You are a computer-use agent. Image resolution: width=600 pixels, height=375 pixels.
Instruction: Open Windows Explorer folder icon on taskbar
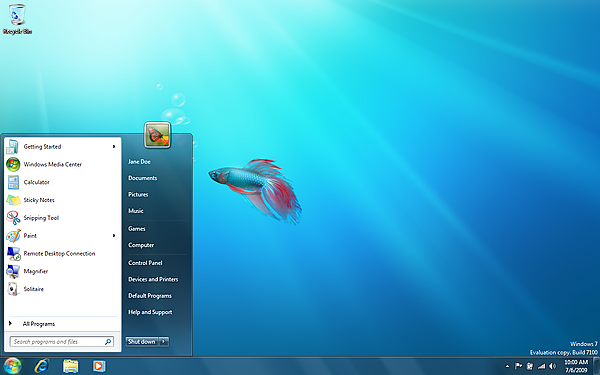pyautogui.click(x=70, y=366)
